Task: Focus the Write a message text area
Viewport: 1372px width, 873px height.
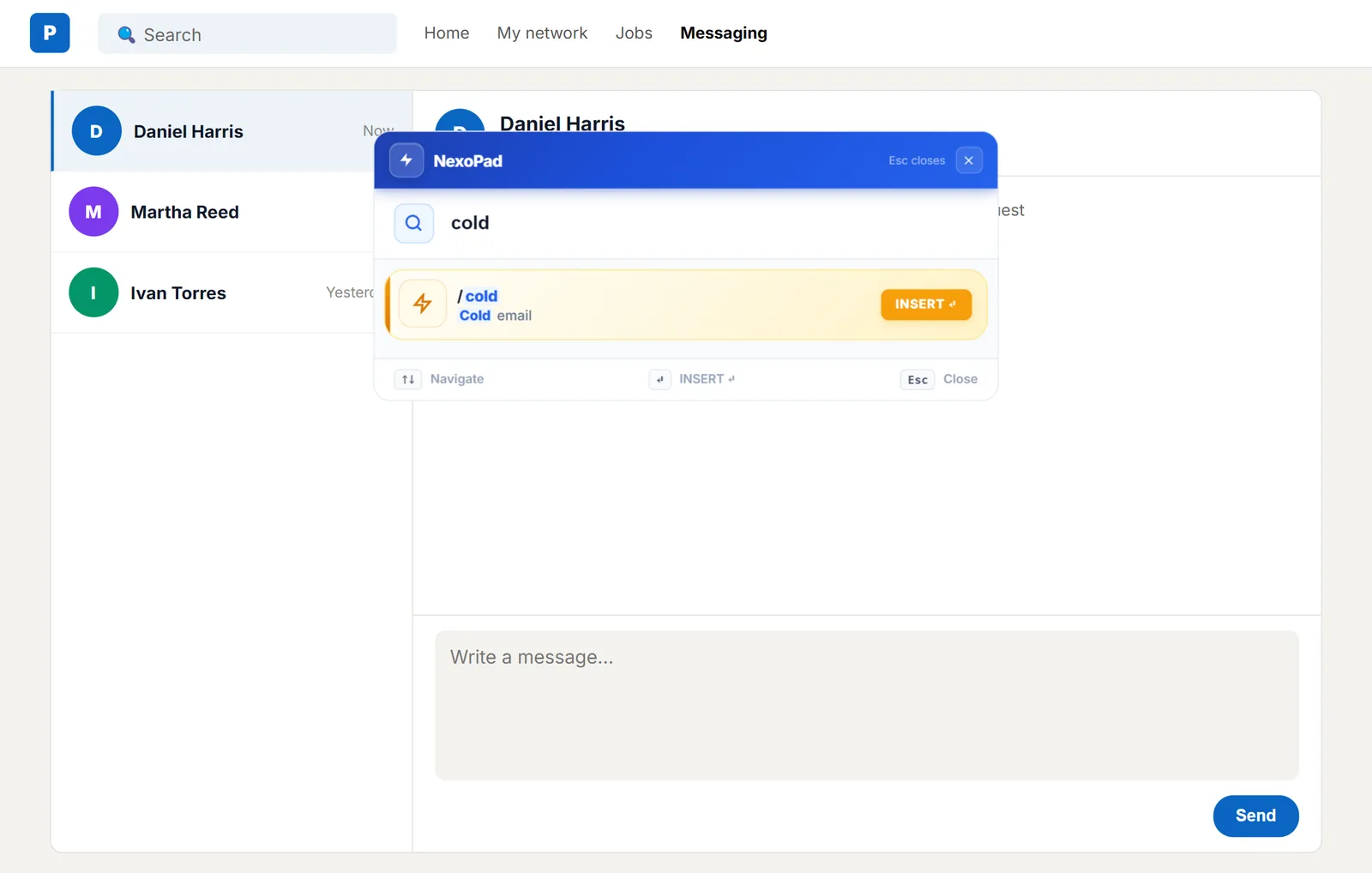Action: coord(867,705)
